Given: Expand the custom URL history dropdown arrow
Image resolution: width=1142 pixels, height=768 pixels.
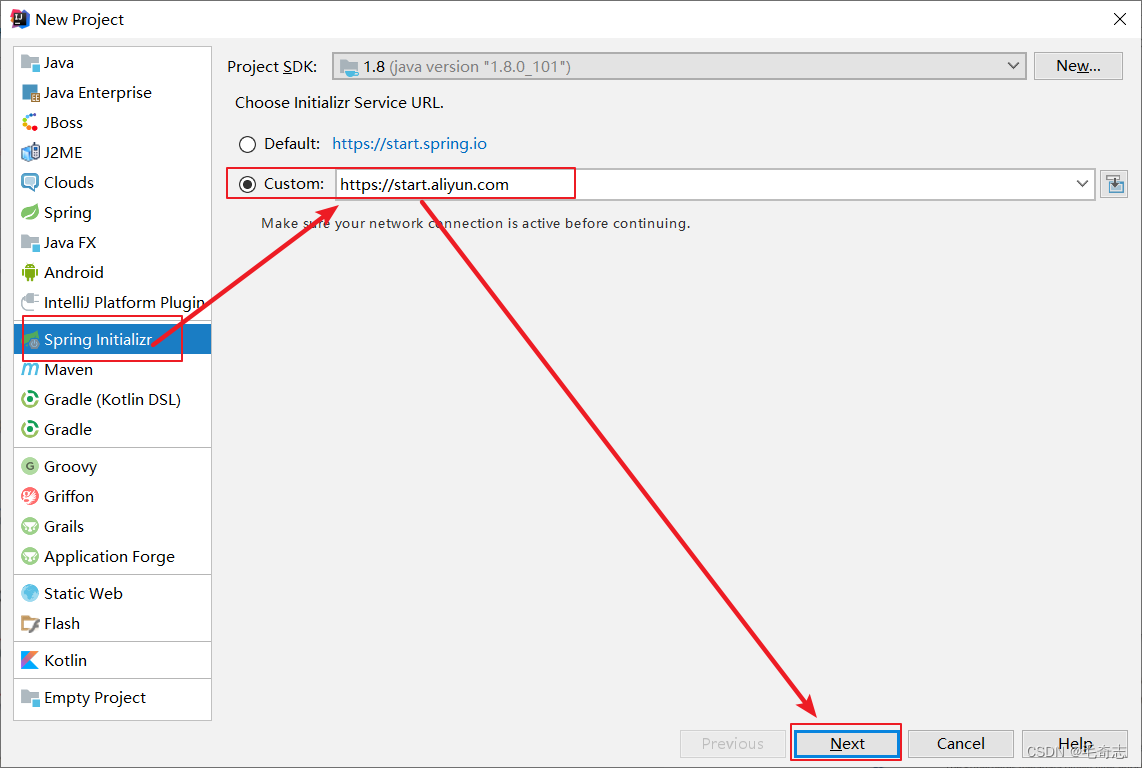Looking at the screenshot, I should pyautogui.click(x=1082, y=184).
